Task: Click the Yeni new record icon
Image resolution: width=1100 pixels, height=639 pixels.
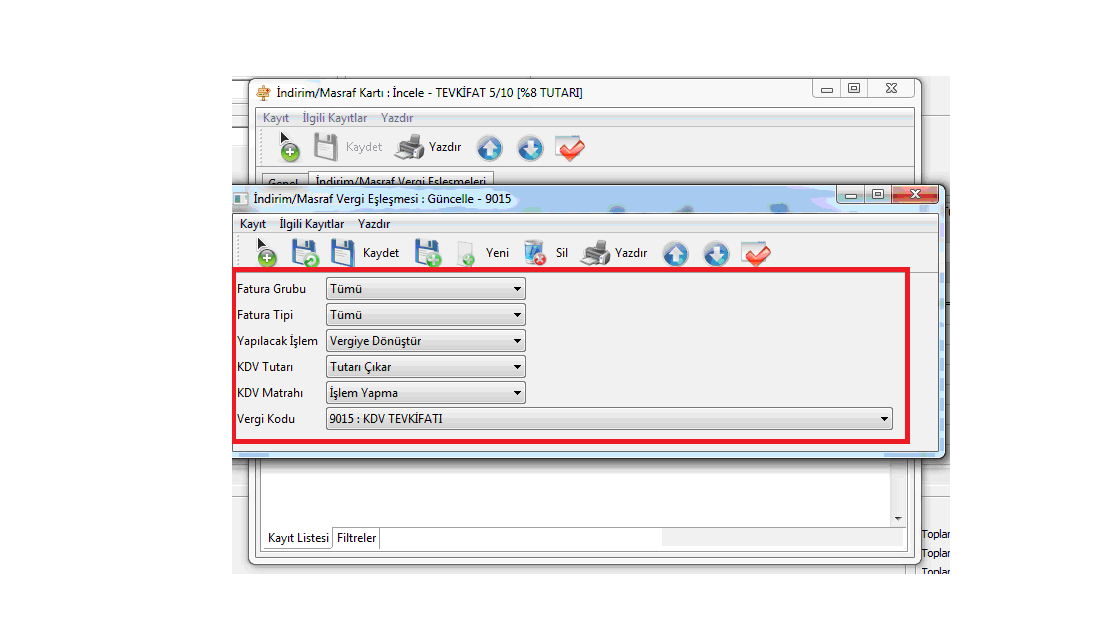Action: tap(466, 254)
